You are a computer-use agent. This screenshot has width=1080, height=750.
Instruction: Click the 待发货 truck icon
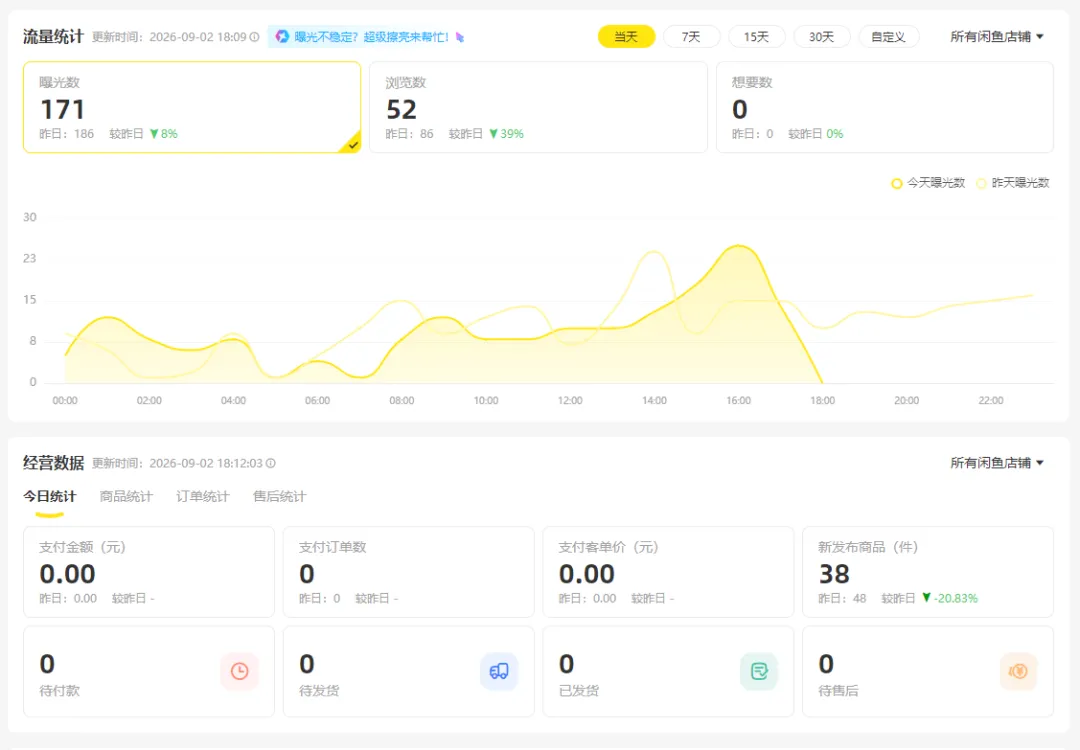pyautogui.click(x=499, y=671)
